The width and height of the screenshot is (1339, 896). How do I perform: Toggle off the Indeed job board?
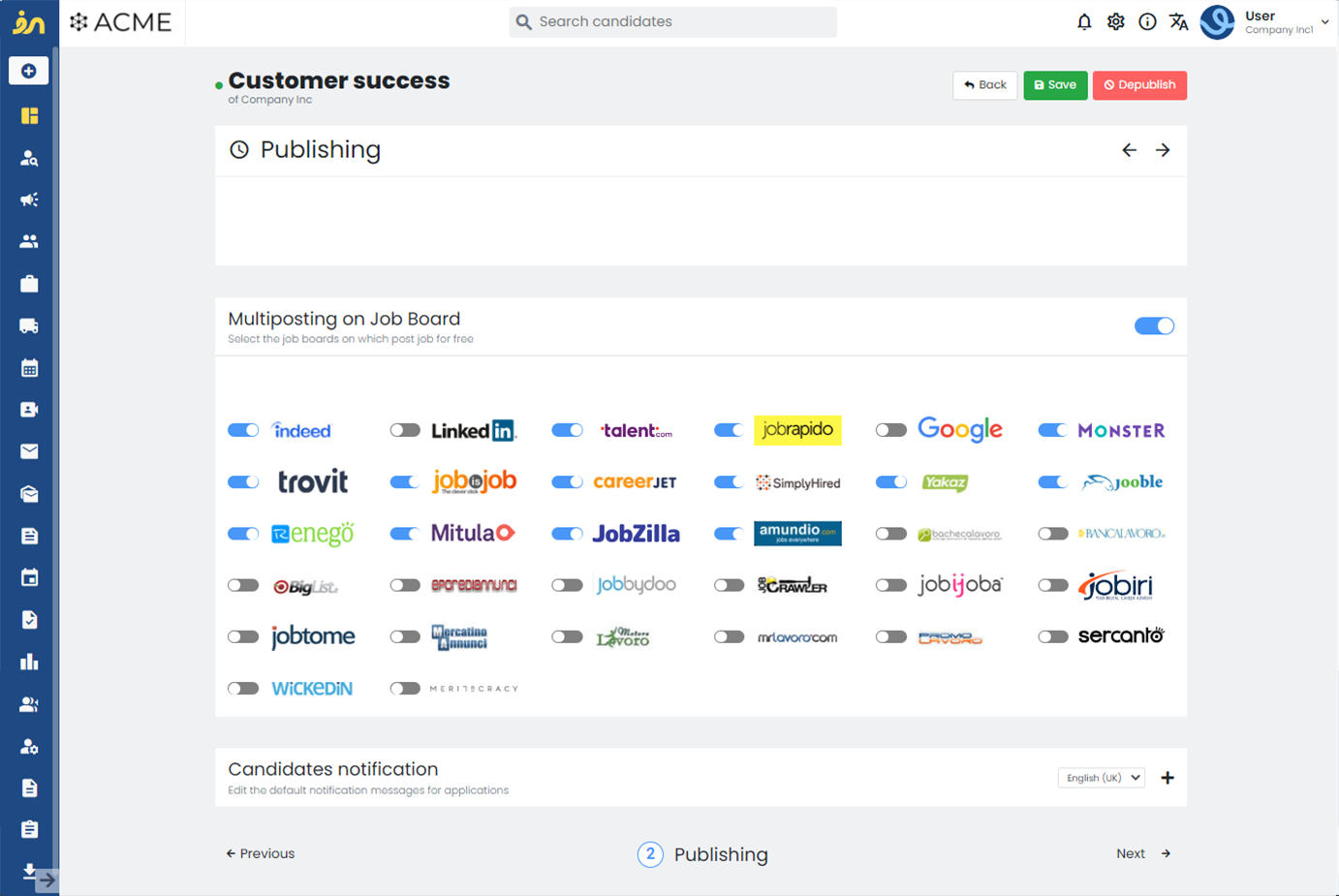[x=243, y=430]
